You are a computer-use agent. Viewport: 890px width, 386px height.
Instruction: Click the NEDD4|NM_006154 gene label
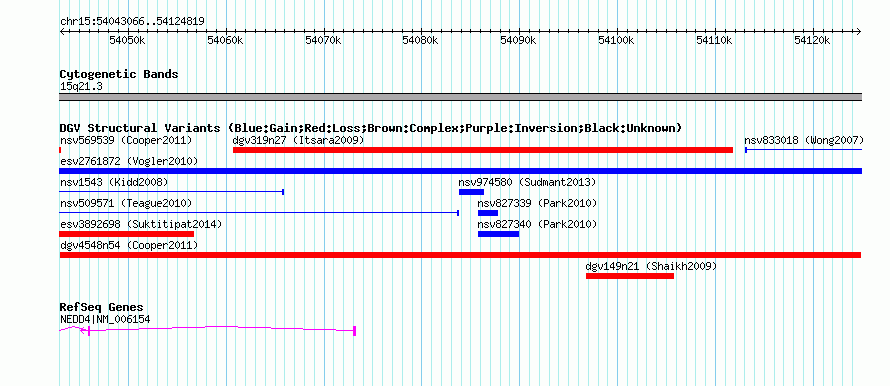tap(105, 320)
